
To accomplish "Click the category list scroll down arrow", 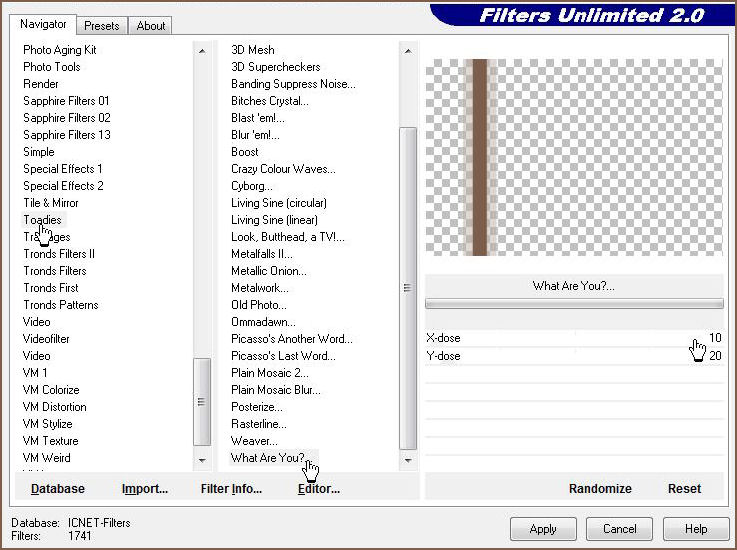I will [x=202, y=461].
